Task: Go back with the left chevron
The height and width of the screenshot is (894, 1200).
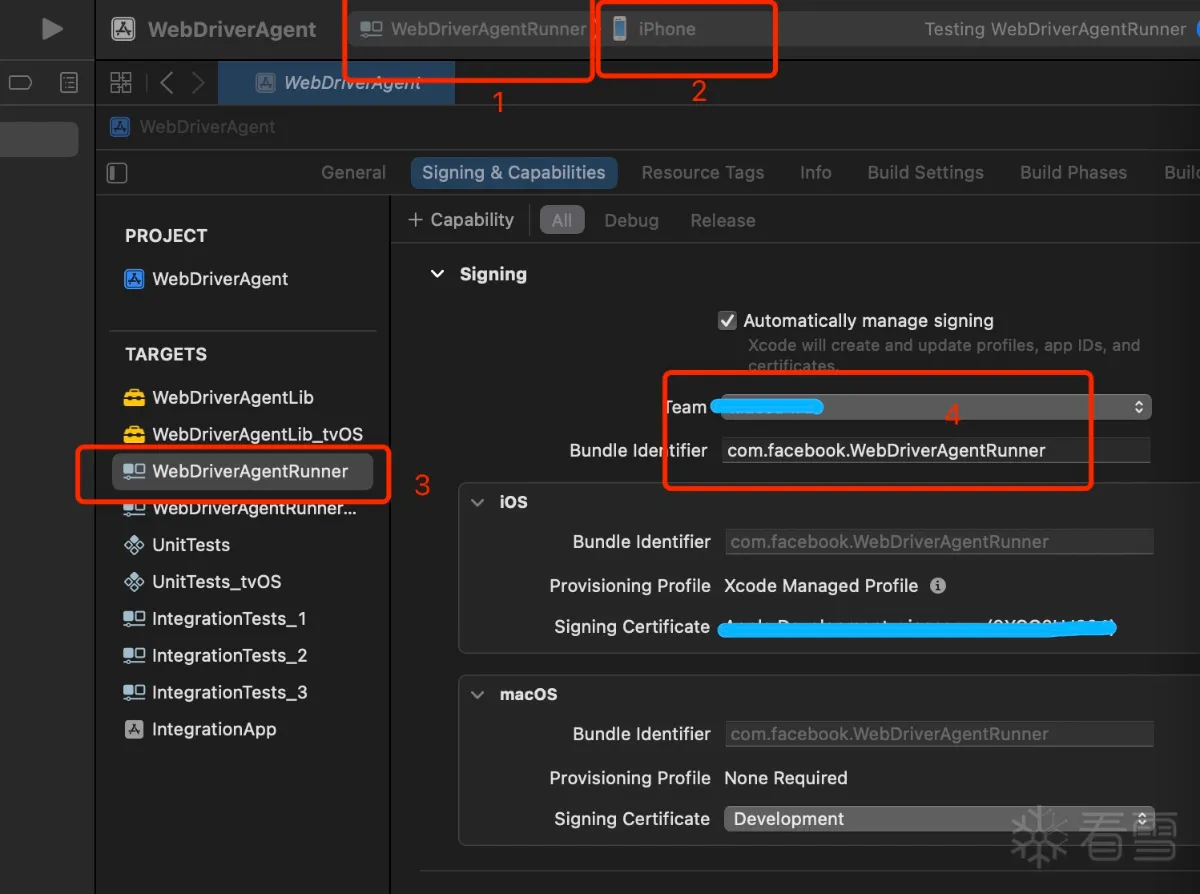Action: (x=167, y=83)
